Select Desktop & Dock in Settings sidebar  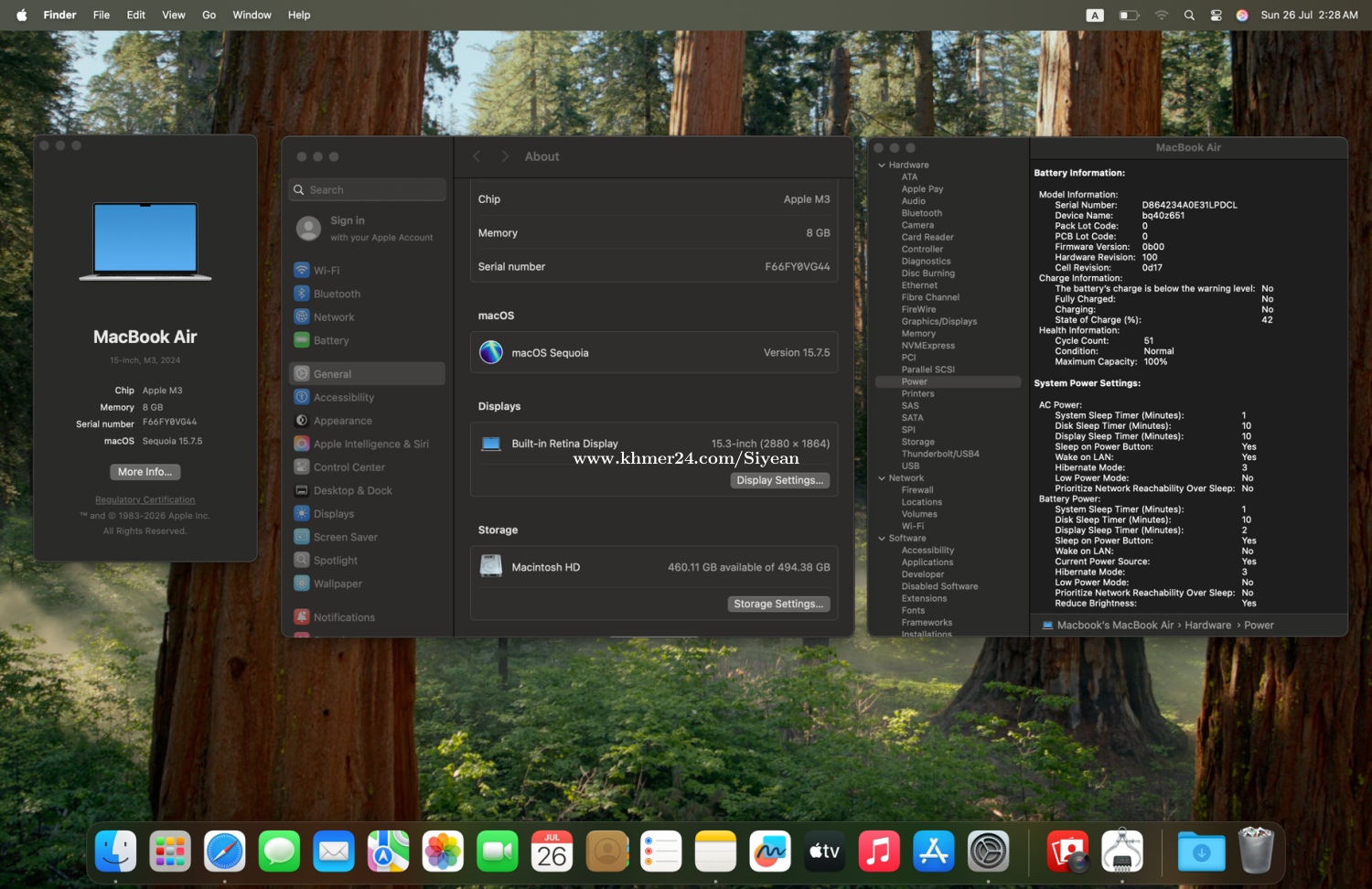(x=367, y=490)
